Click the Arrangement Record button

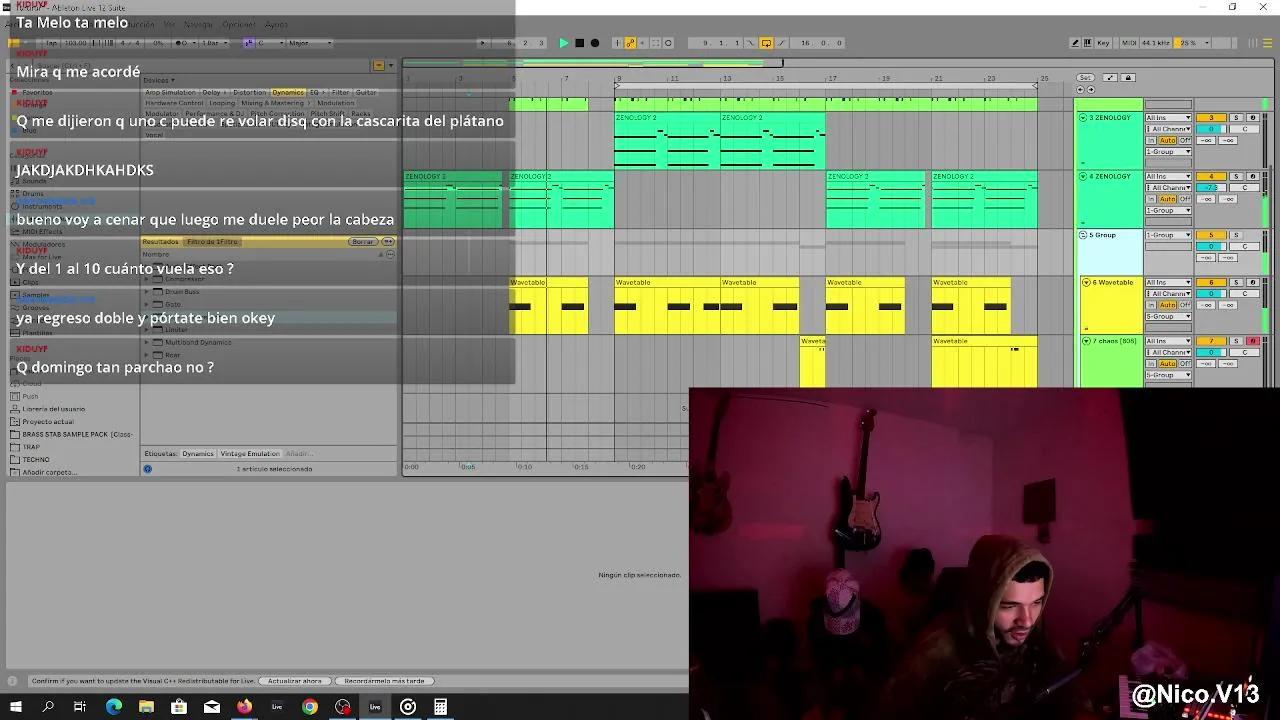point(595,43)
